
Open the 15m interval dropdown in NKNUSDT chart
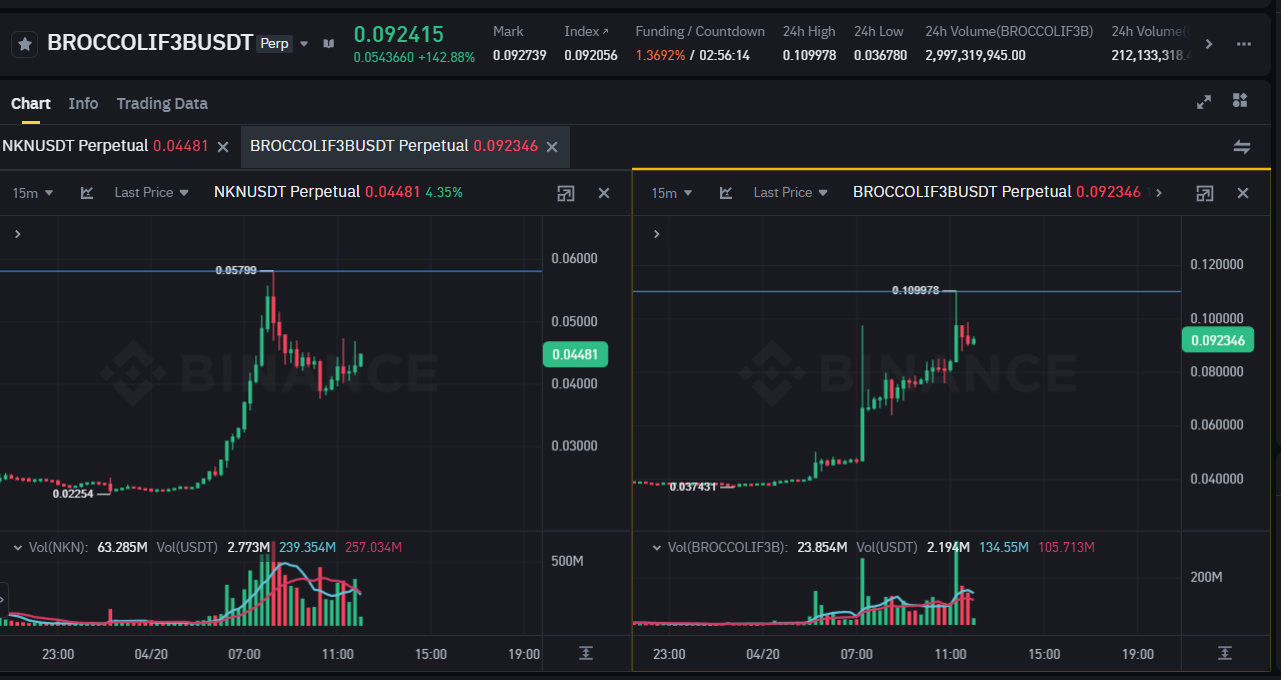tap(33, 193)
